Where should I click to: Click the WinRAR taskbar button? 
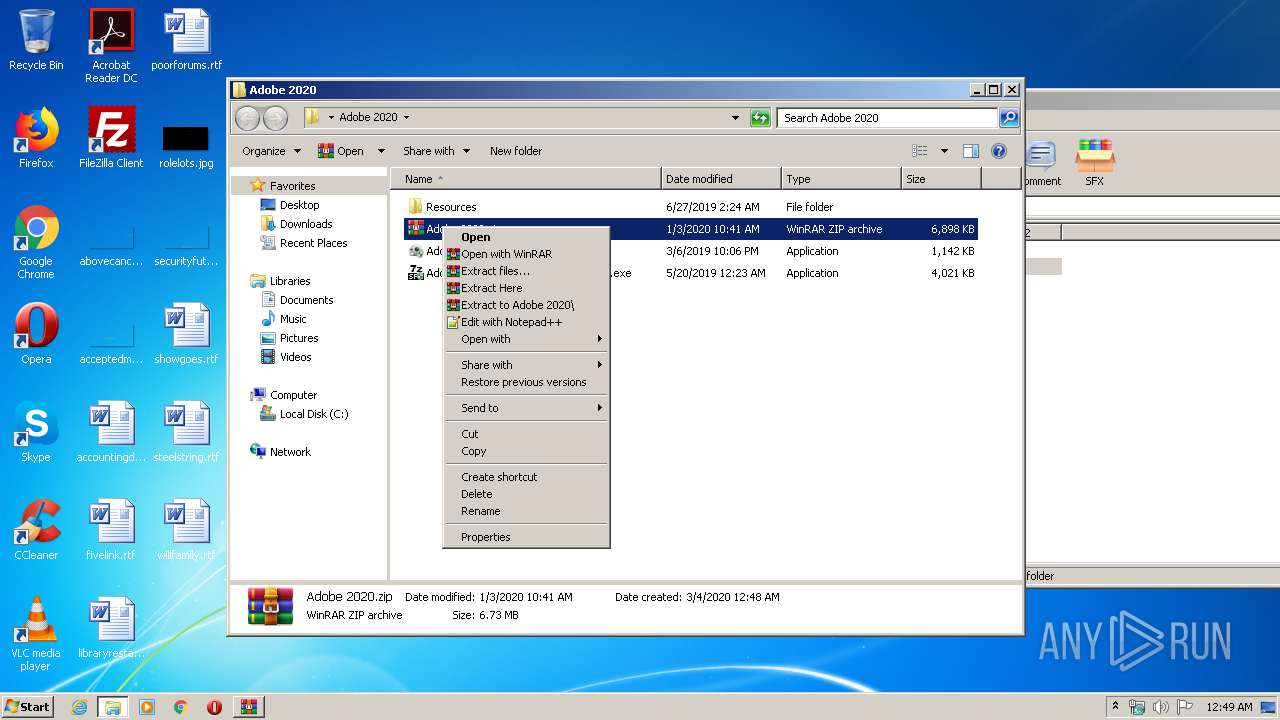pos(249,707)
